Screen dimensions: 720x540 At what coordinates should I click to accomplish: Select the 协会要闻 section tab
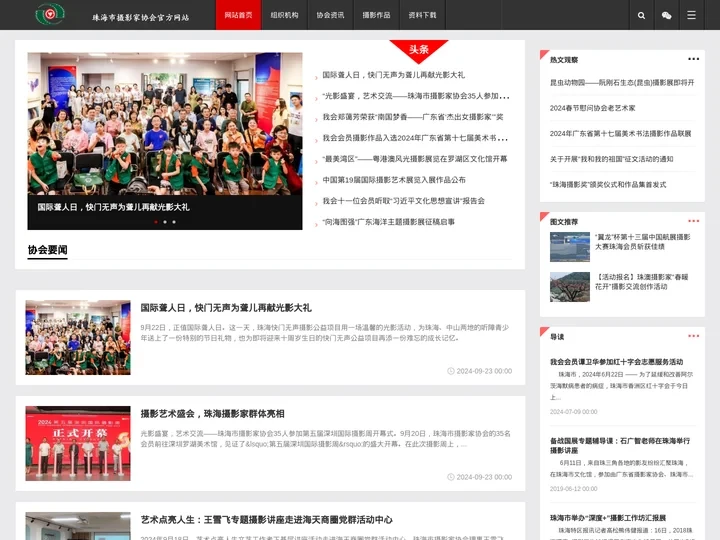point(47,250)
